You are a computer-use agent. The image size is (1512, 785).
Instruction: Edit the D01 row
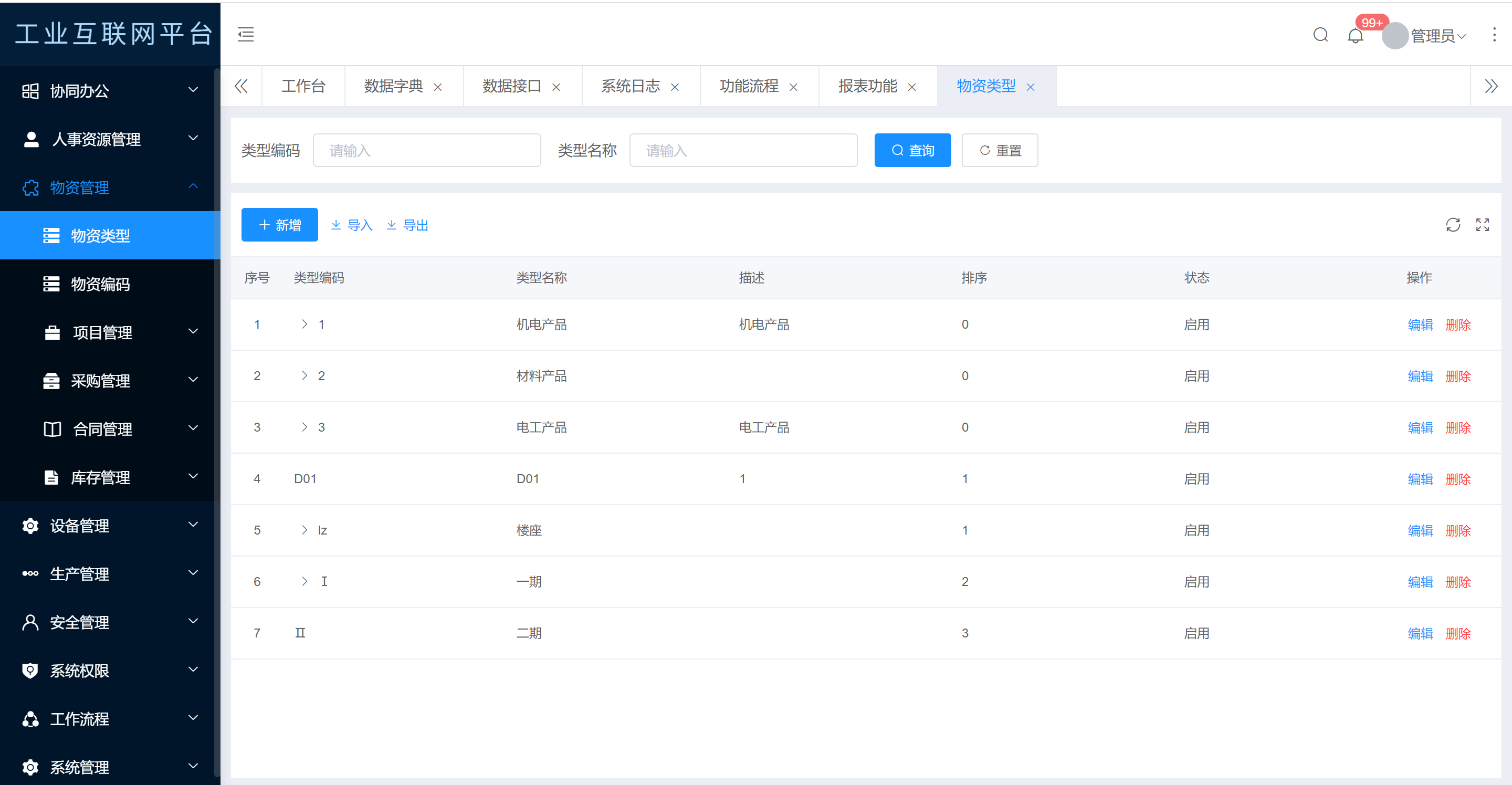[1420, 479]
